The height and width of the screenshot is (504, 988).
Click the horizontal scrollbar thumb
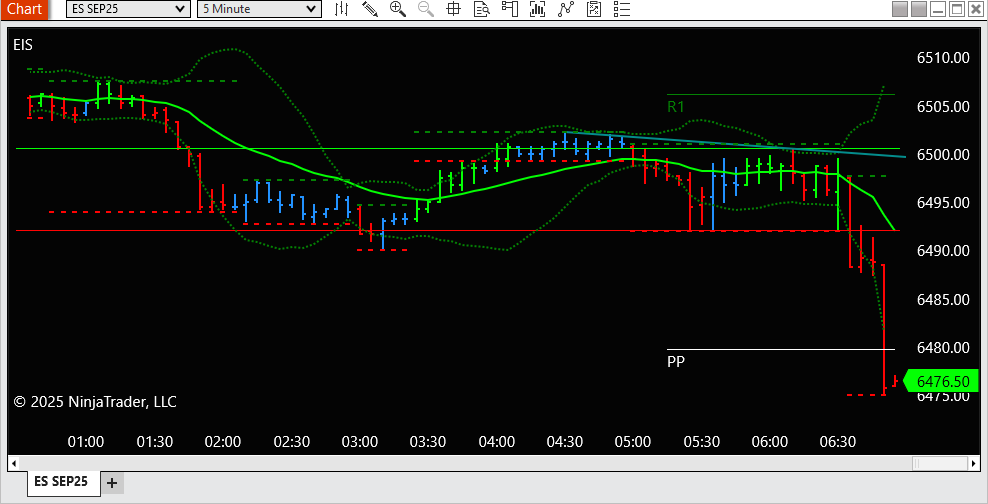(940, 464)
